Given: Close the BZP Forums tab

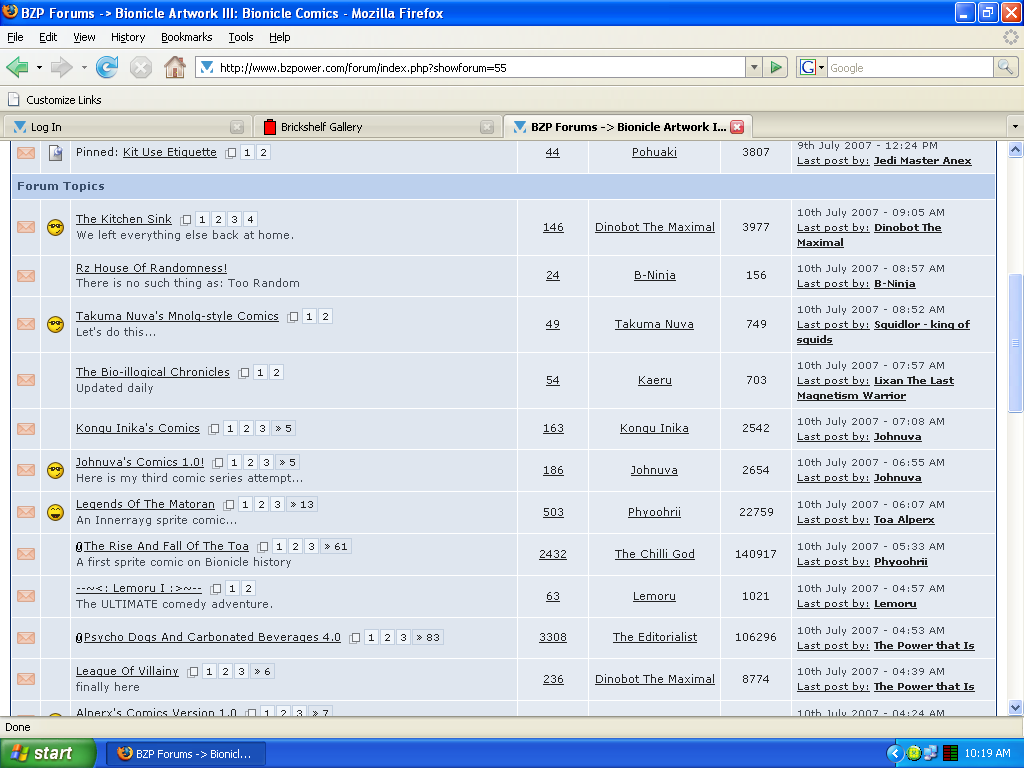Looking at the screenshot, I should (737, 127).
